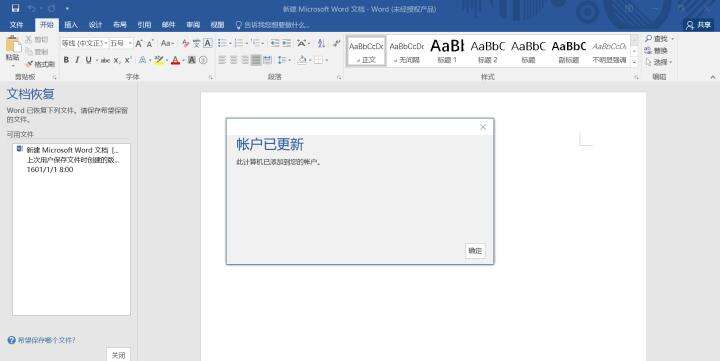Image resolution: width=720 pixels, height=361 pixels.
Task: Switch to the 设计 tab
Action: click(x=96, y=25)
